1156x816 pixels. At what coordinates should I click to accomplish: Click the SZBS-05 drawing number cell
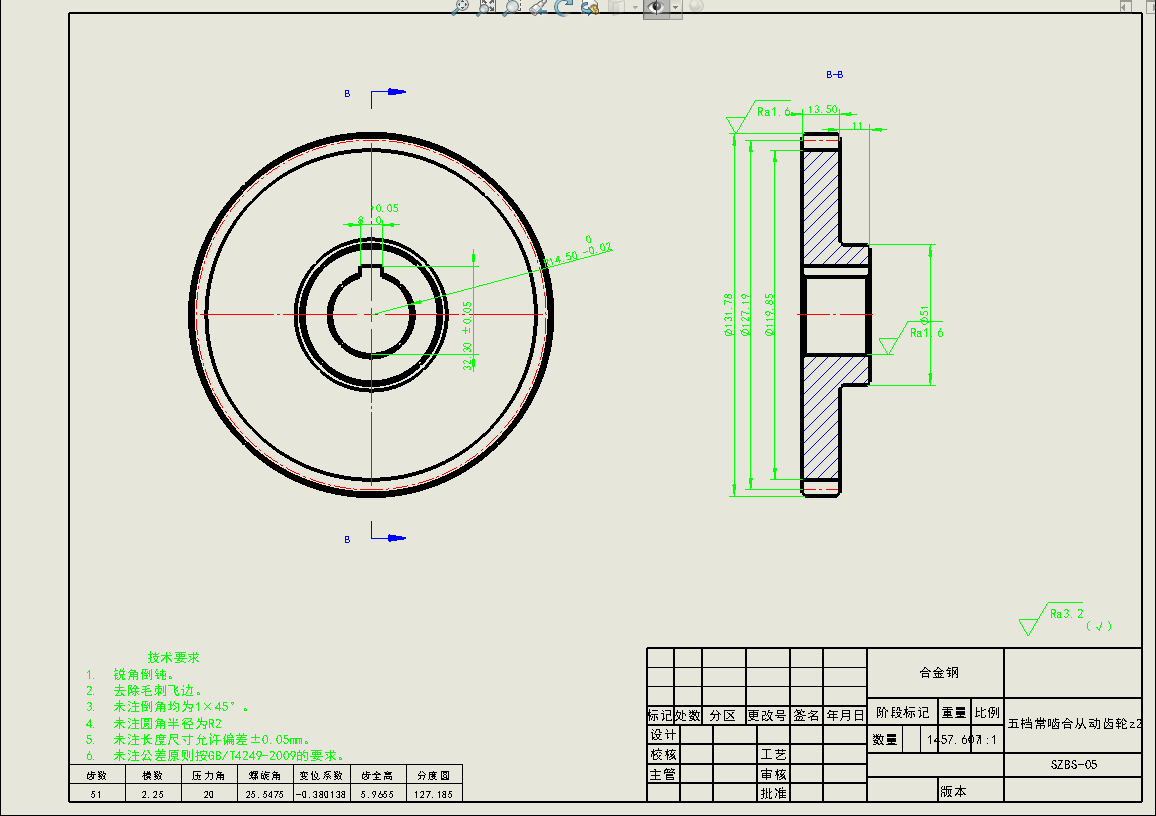1073,764
